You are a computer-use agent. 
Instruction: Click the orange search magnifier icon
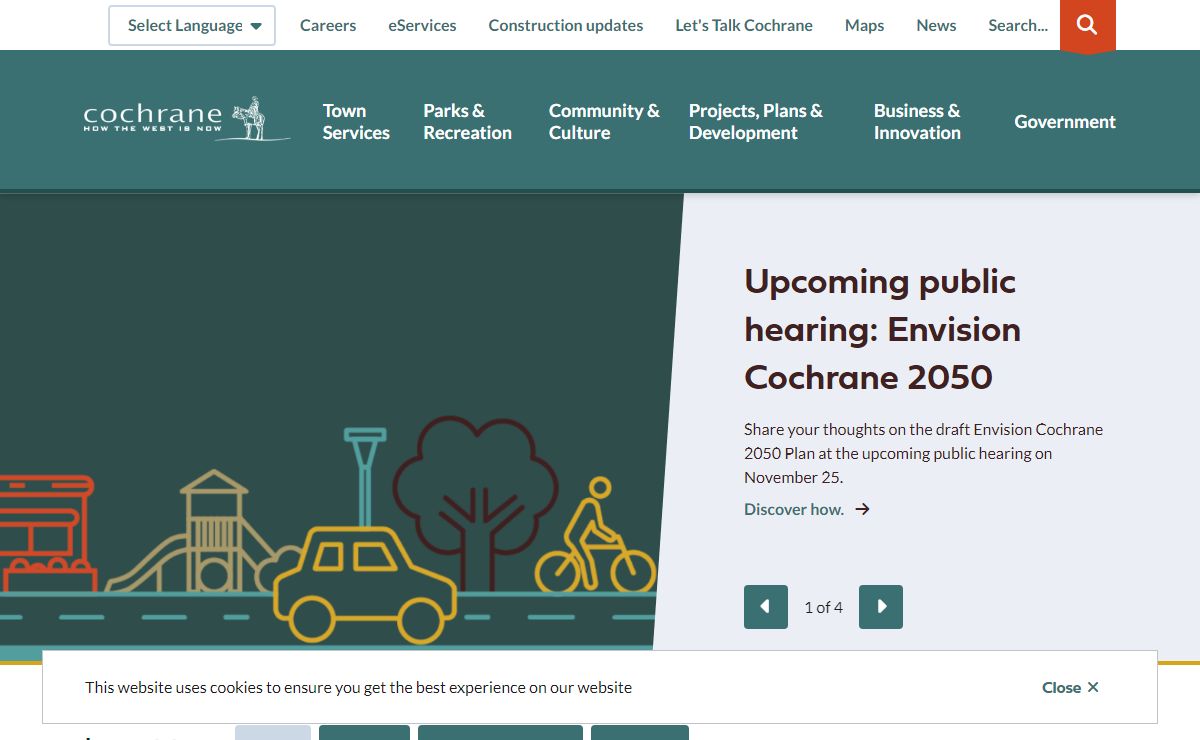tap(1087, 25)
